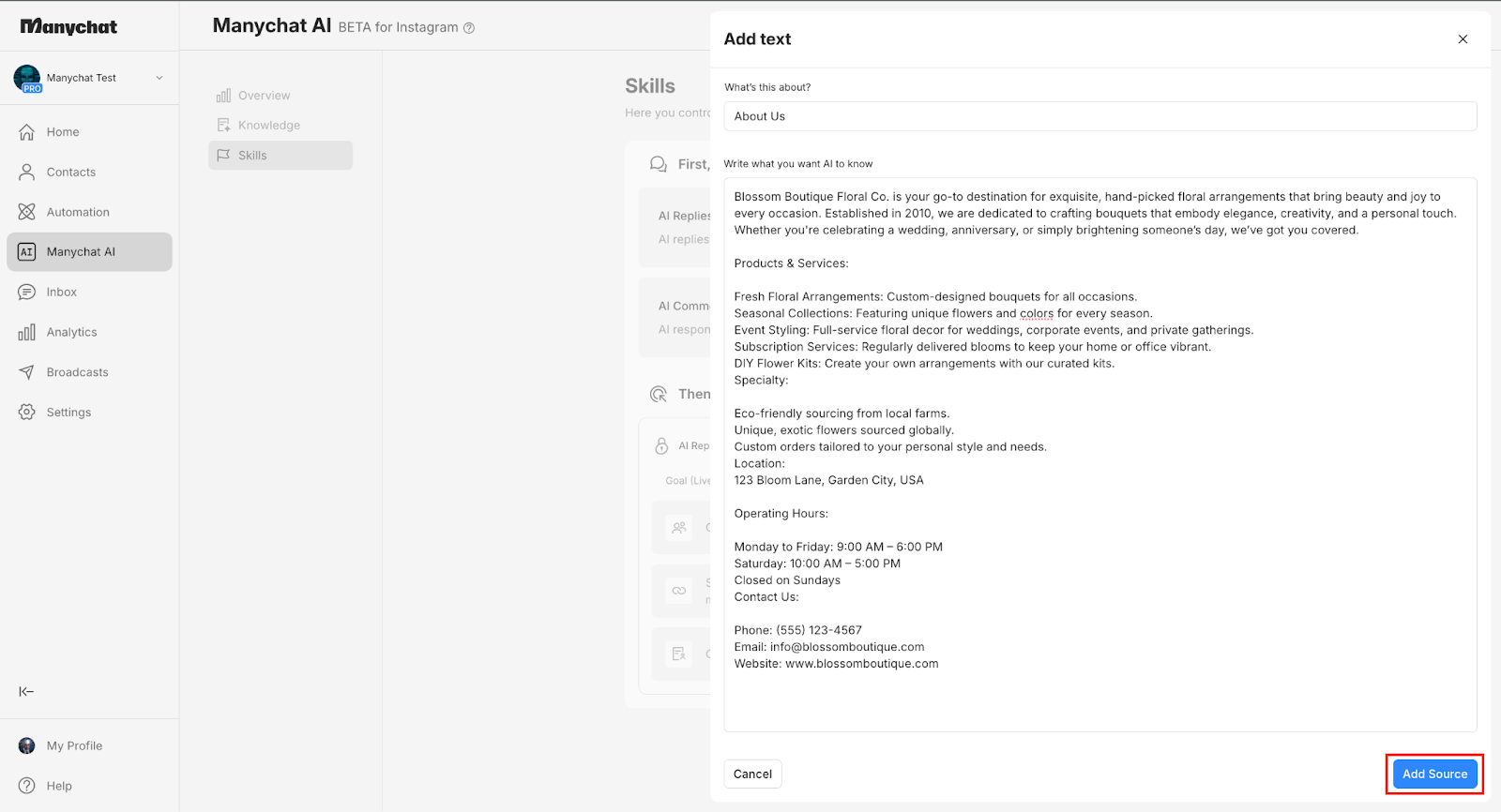1501x812 pixels.
Task: Click the Inbox chat bubble icon
Action: (x=27, y=293)
